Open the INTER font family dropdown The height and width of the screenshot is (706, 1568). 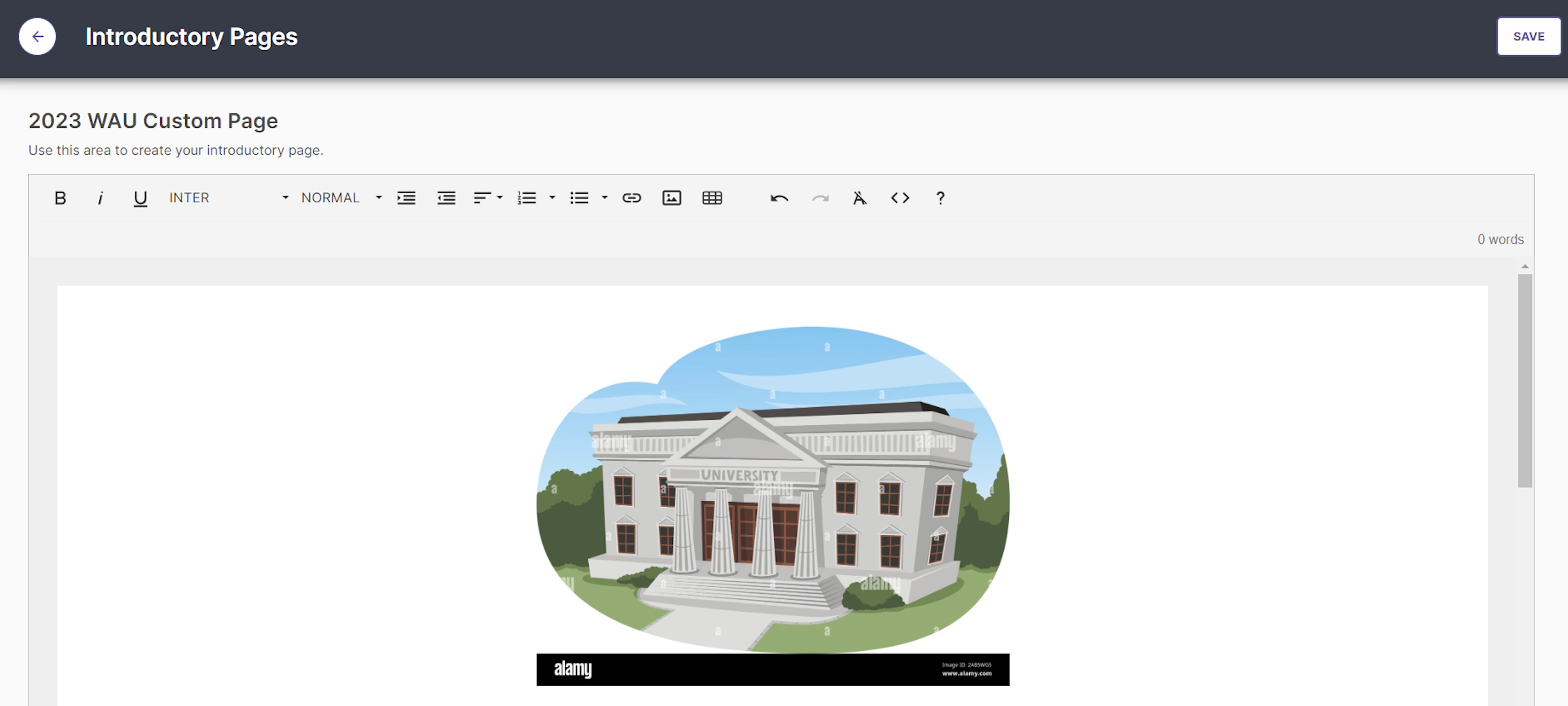(229, 198)
